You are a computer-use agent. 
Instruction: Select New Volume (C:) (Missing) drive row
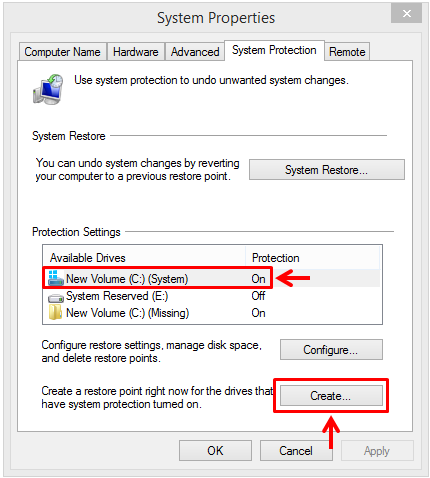coord(212,313)
